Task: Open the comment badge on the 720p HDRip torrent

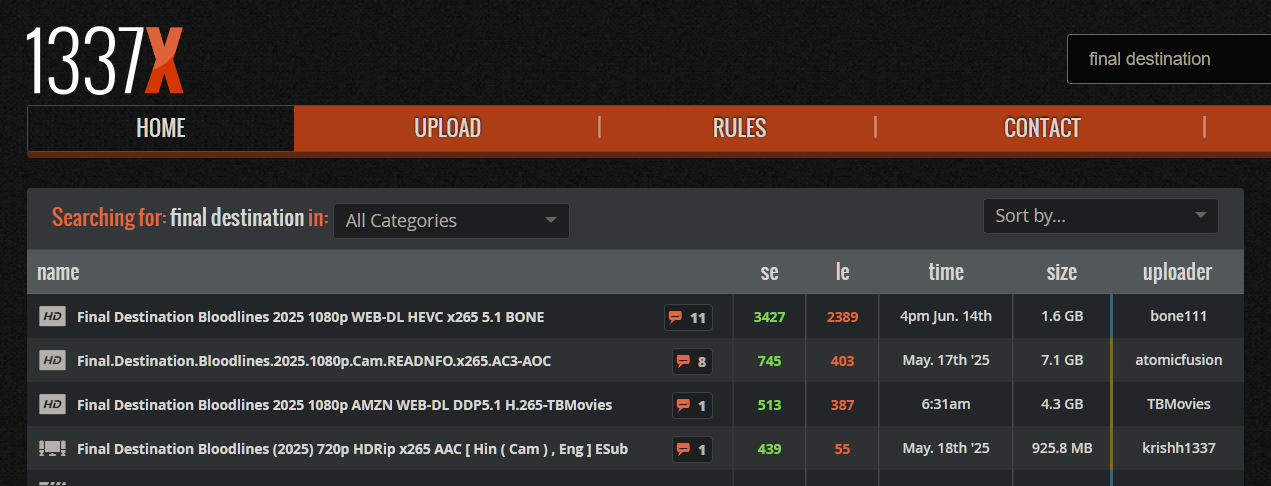Action: tap(692, 450)
